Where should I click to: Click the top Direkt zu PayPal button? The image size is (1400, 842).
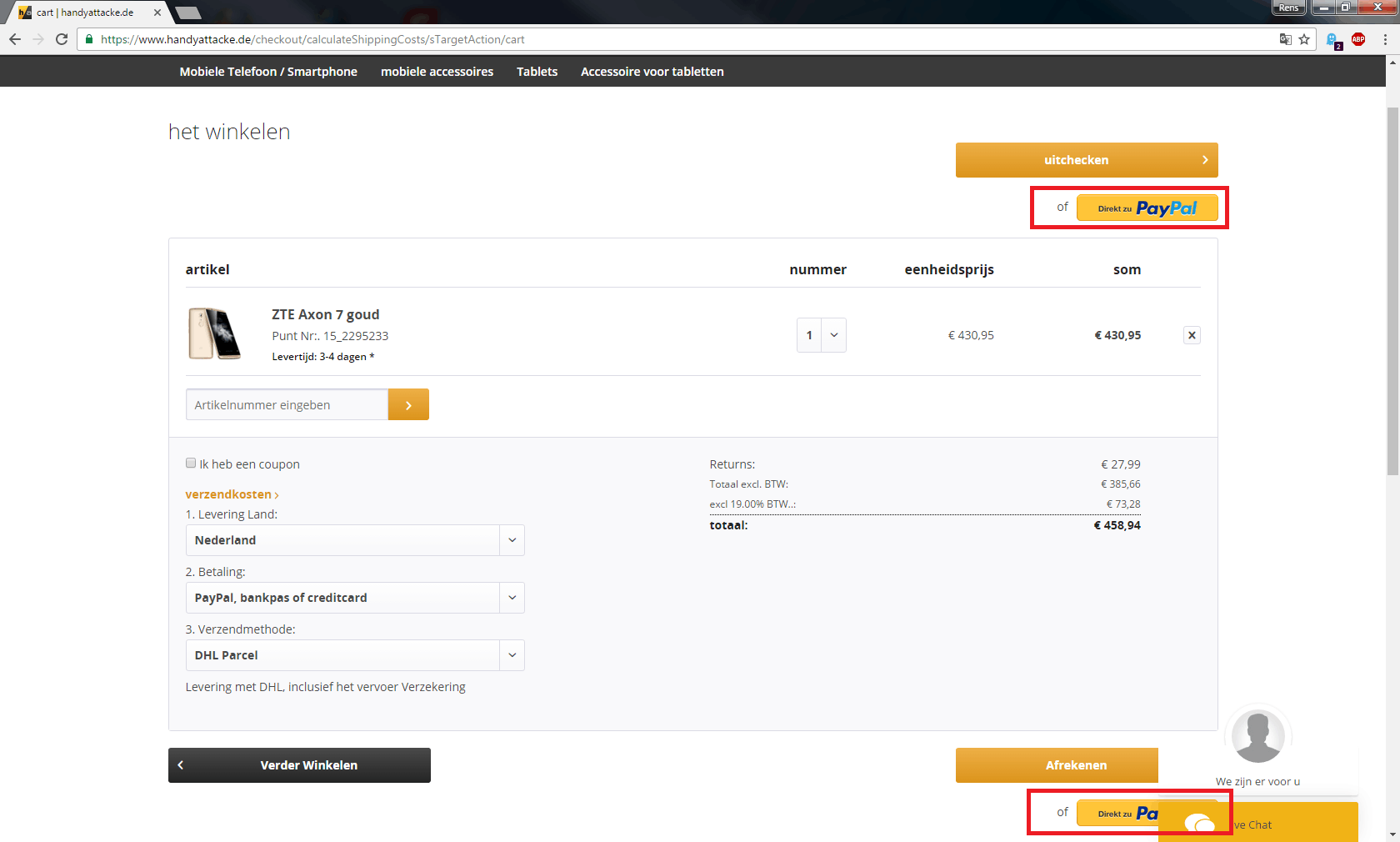[x=1147, y=208]
